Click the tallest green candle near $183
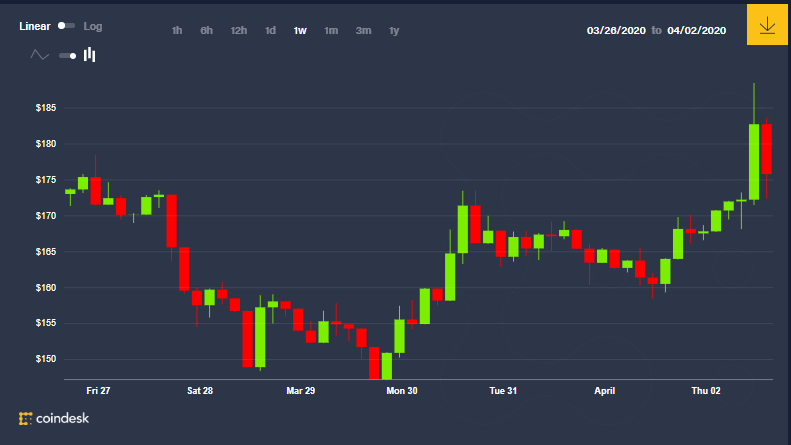 tap(754, 161)
